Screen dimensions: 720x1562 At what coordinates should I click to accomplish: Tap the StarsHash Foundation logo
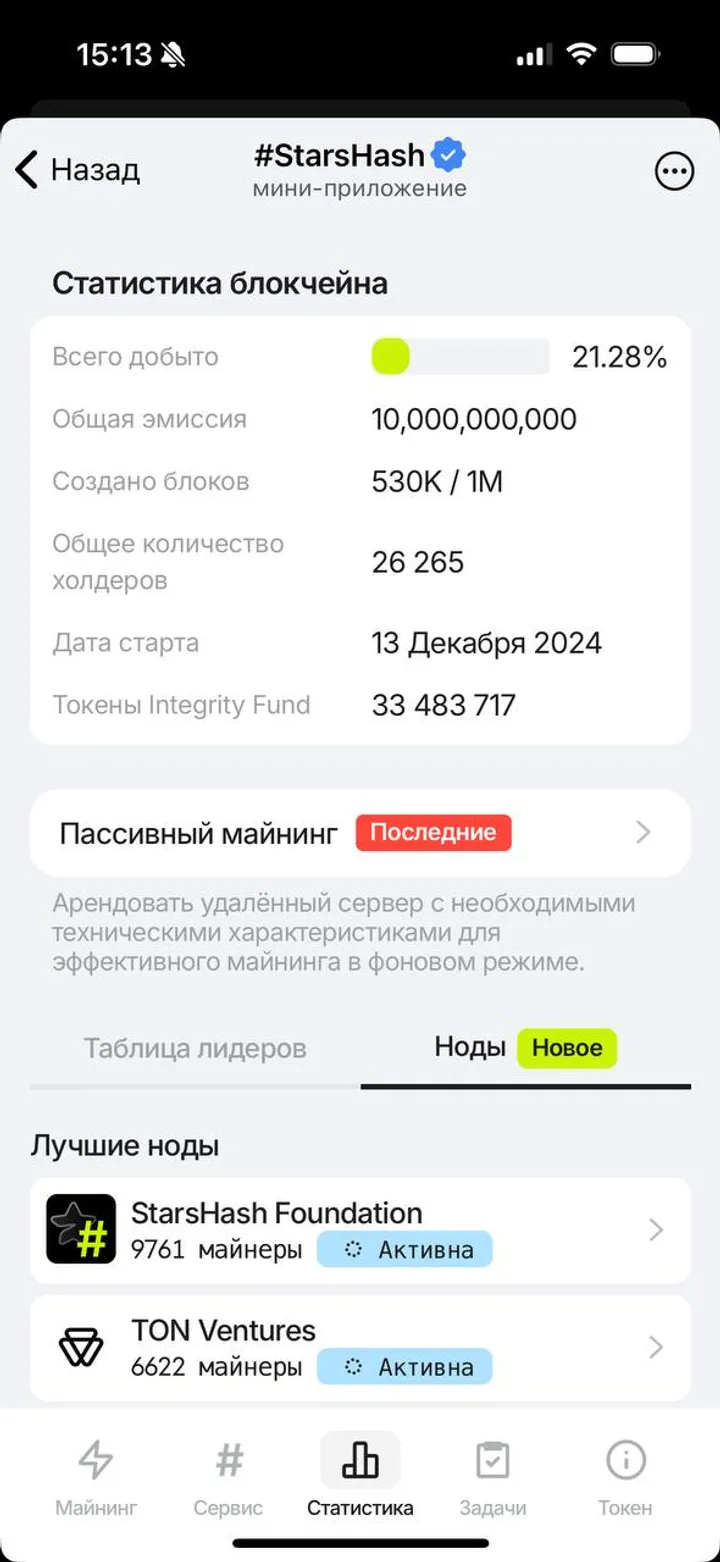pyautogui.click(x=81, y=1229)
